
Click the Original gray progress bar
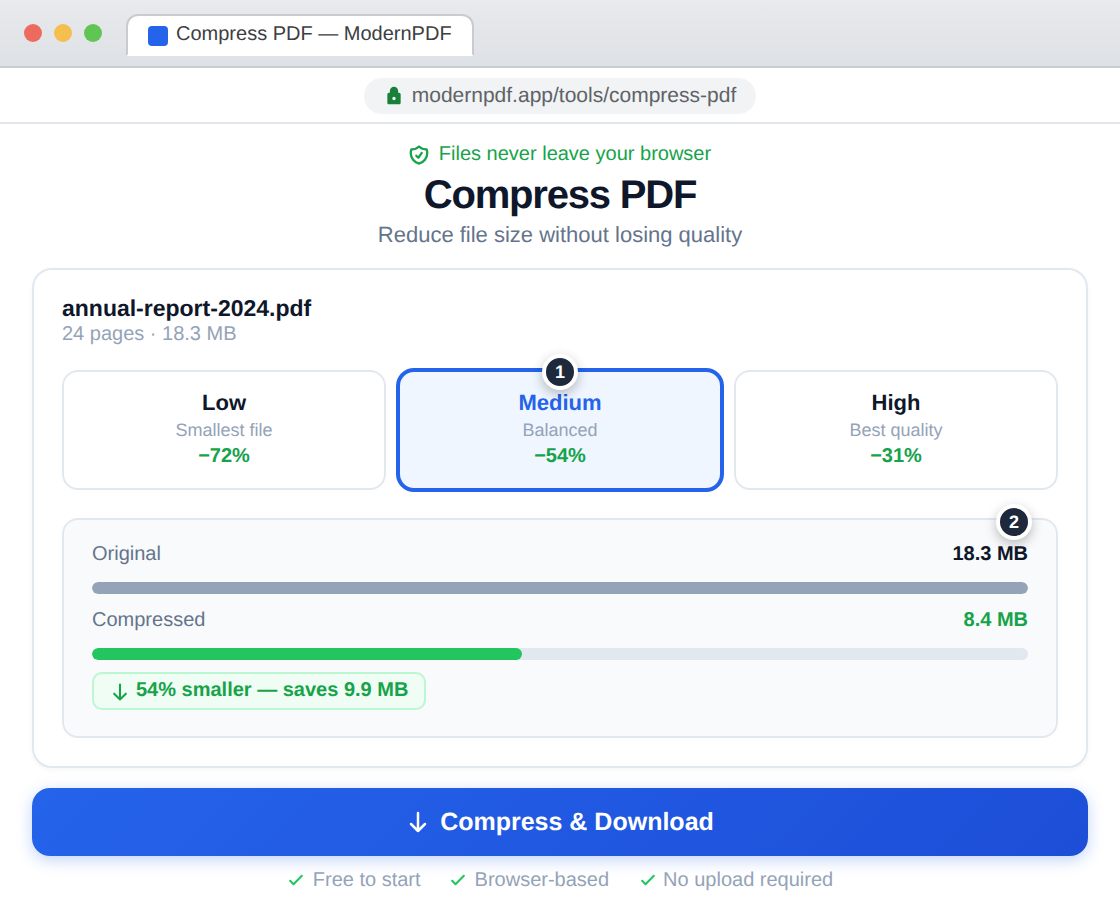[x=560, y=588]
